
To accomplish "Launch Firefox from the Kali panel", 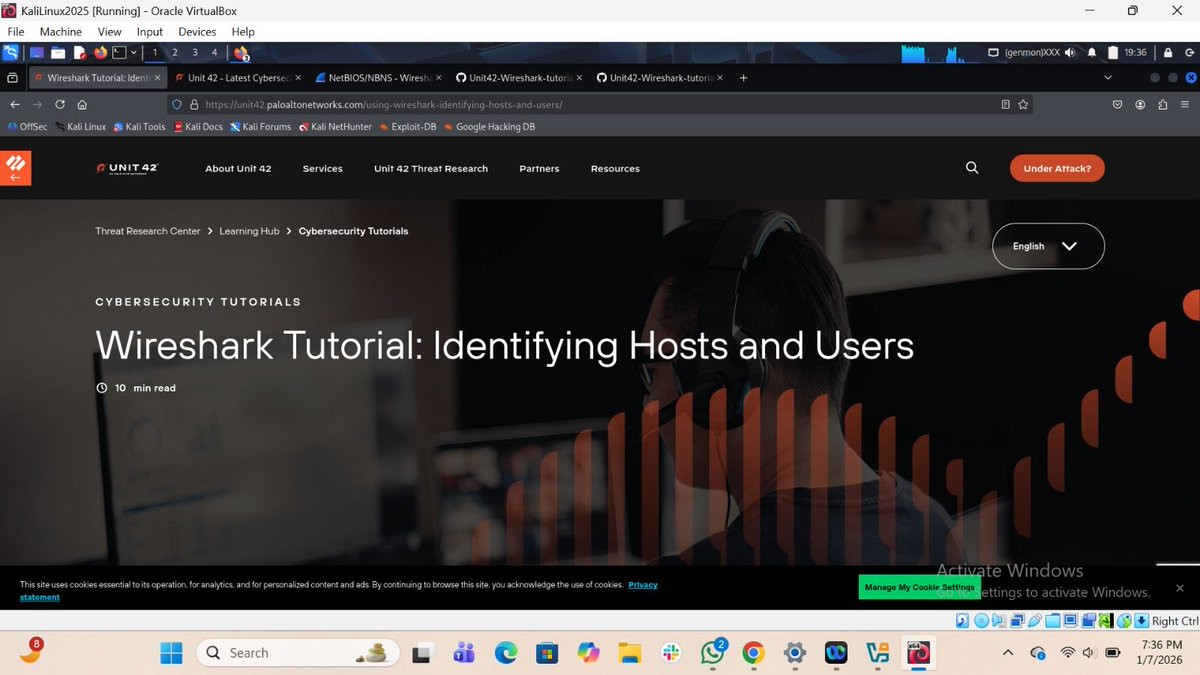I will tap(100, 52).
